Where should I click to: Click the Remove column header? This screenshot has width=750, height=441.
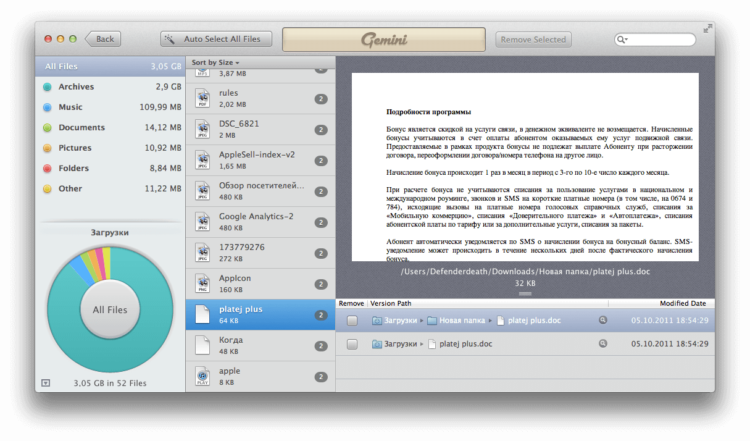tap(351, 303)
